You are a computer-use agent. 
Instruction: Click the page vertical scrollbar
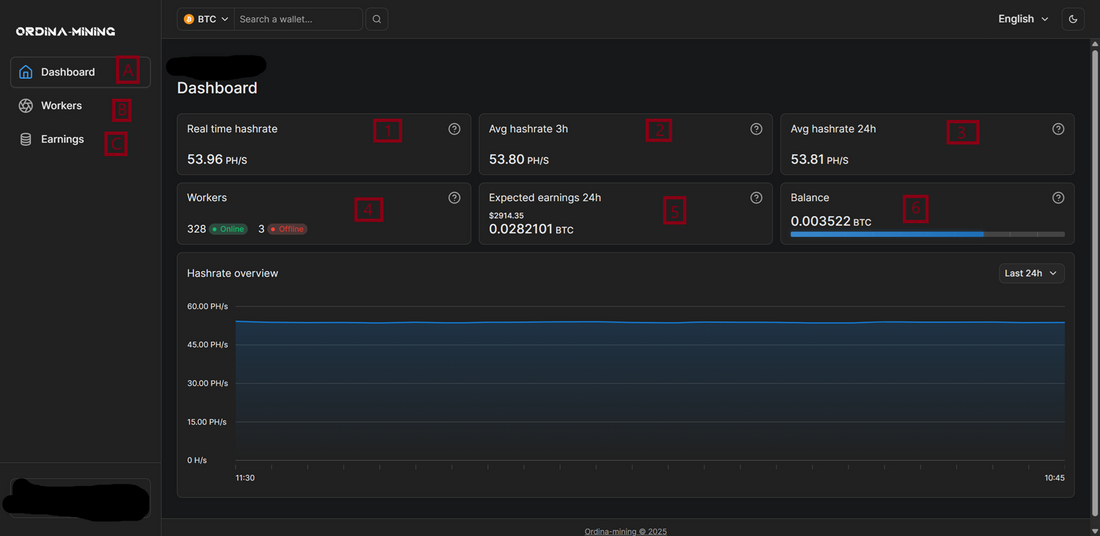pos(1094,281)
